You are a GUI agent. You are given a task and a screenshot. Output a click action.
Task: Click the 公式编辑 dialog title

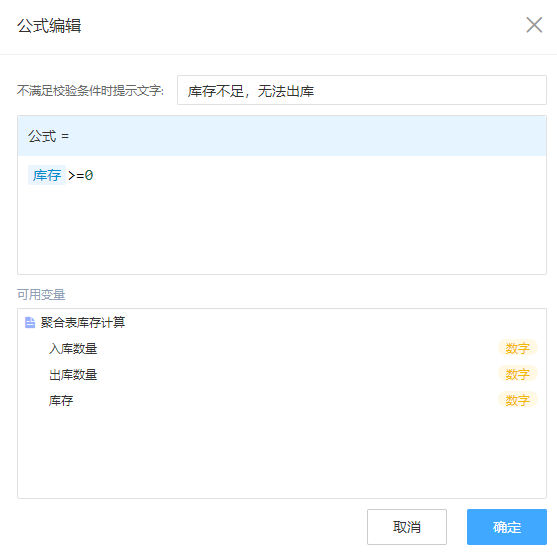pyautogui.click(x=49, y=26)
